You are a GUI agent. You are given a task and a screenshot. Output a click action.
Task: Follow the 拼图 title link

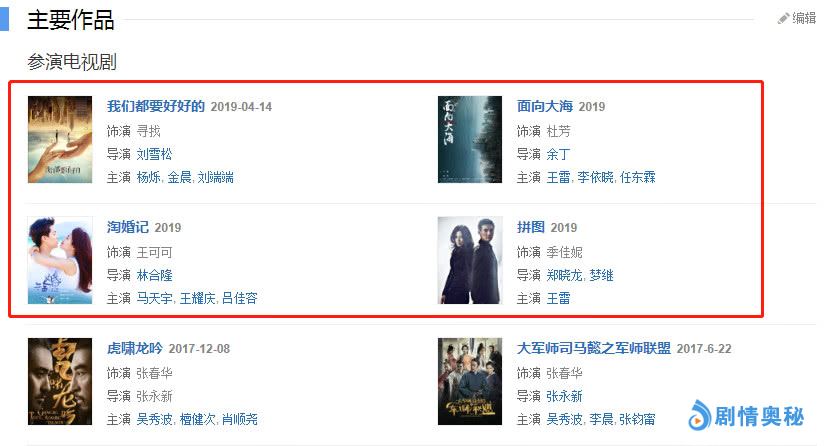531,227
